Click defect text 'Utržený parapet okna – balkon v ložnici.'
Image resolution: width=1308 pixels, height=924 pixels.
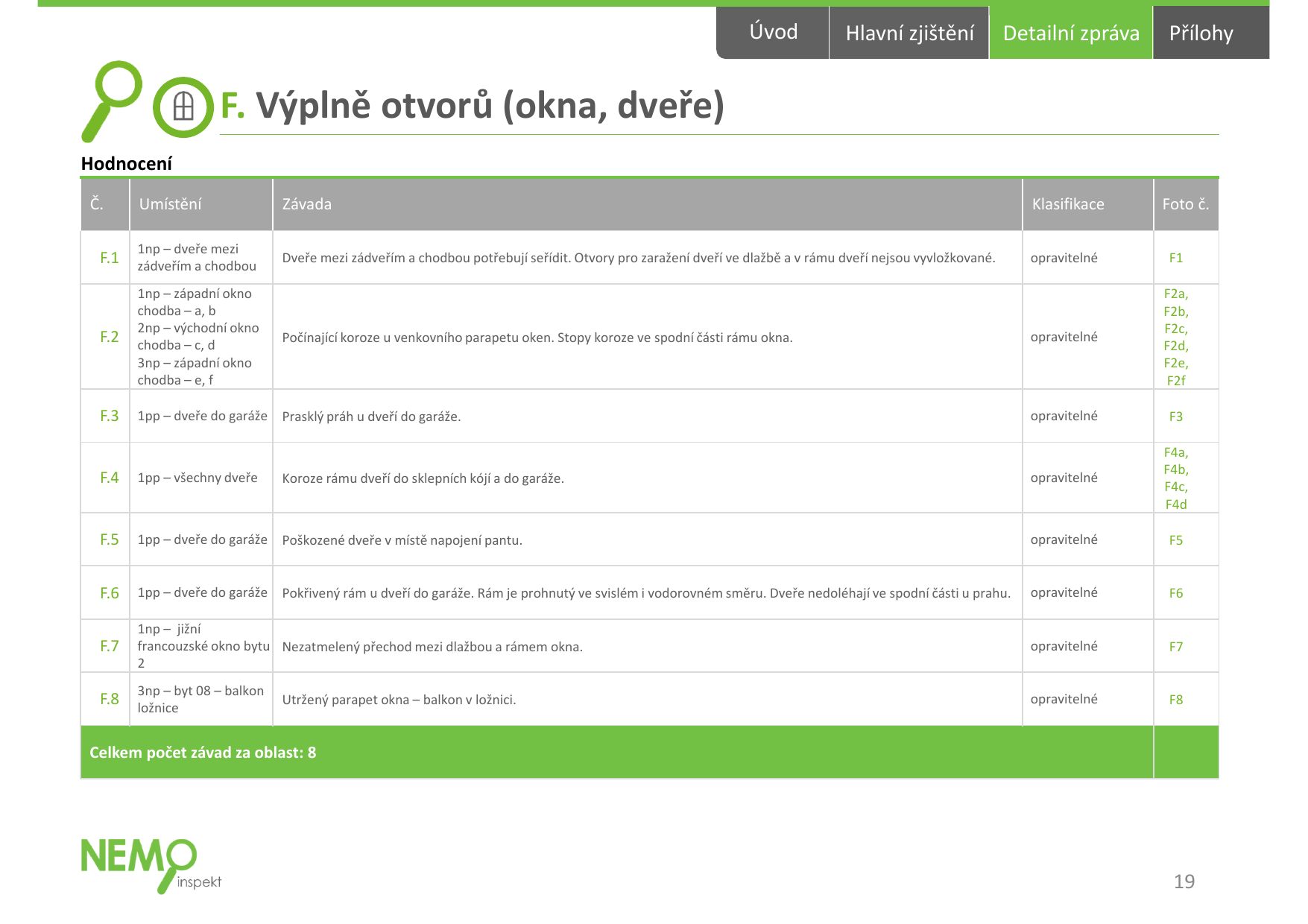point(399,700)
